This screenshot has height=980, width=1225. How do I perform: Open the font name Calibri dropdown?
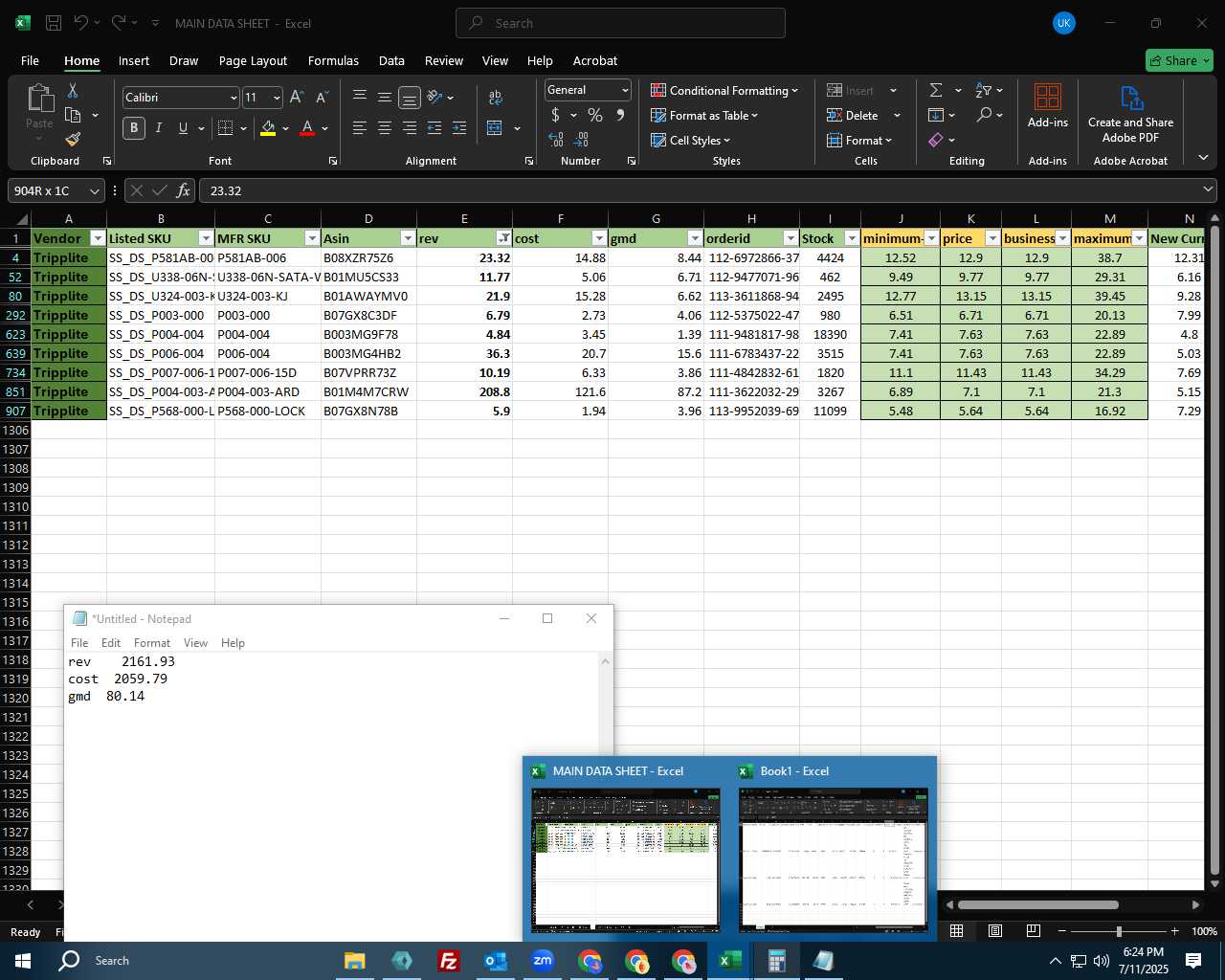point(233,98)
